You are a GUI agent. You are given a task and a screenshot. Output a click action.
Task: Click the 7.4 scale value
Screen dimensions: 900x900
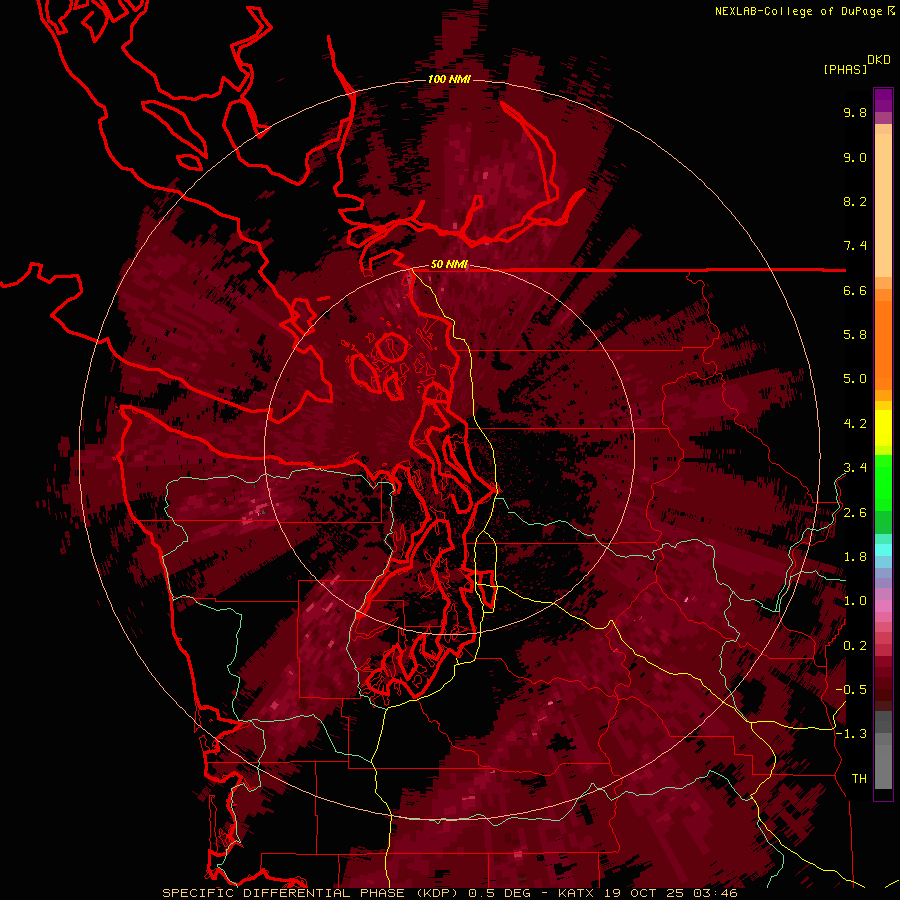(x=855, y=246)
